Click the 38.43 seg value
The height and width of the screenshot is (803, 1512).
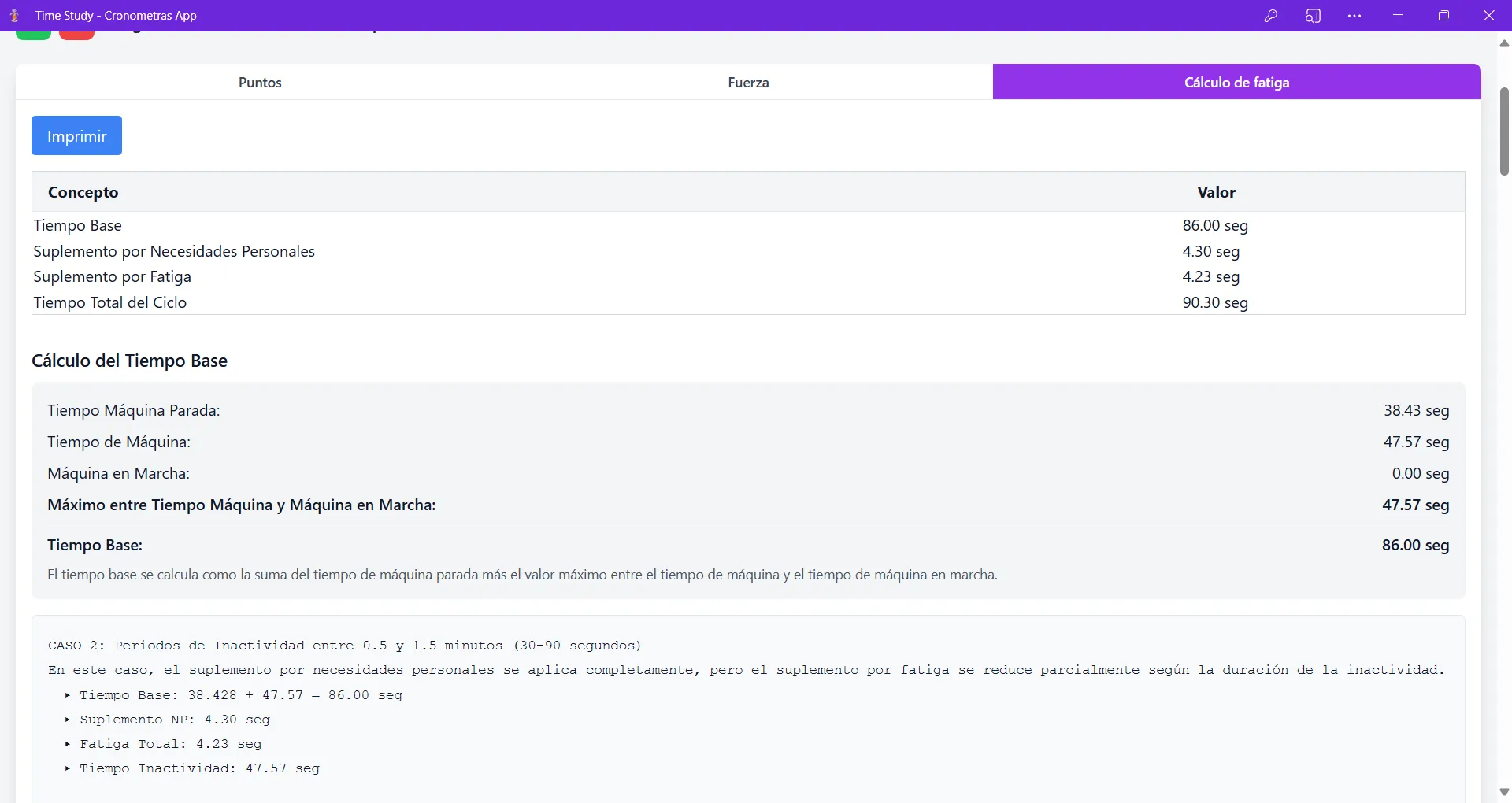tap(1417, 410)
